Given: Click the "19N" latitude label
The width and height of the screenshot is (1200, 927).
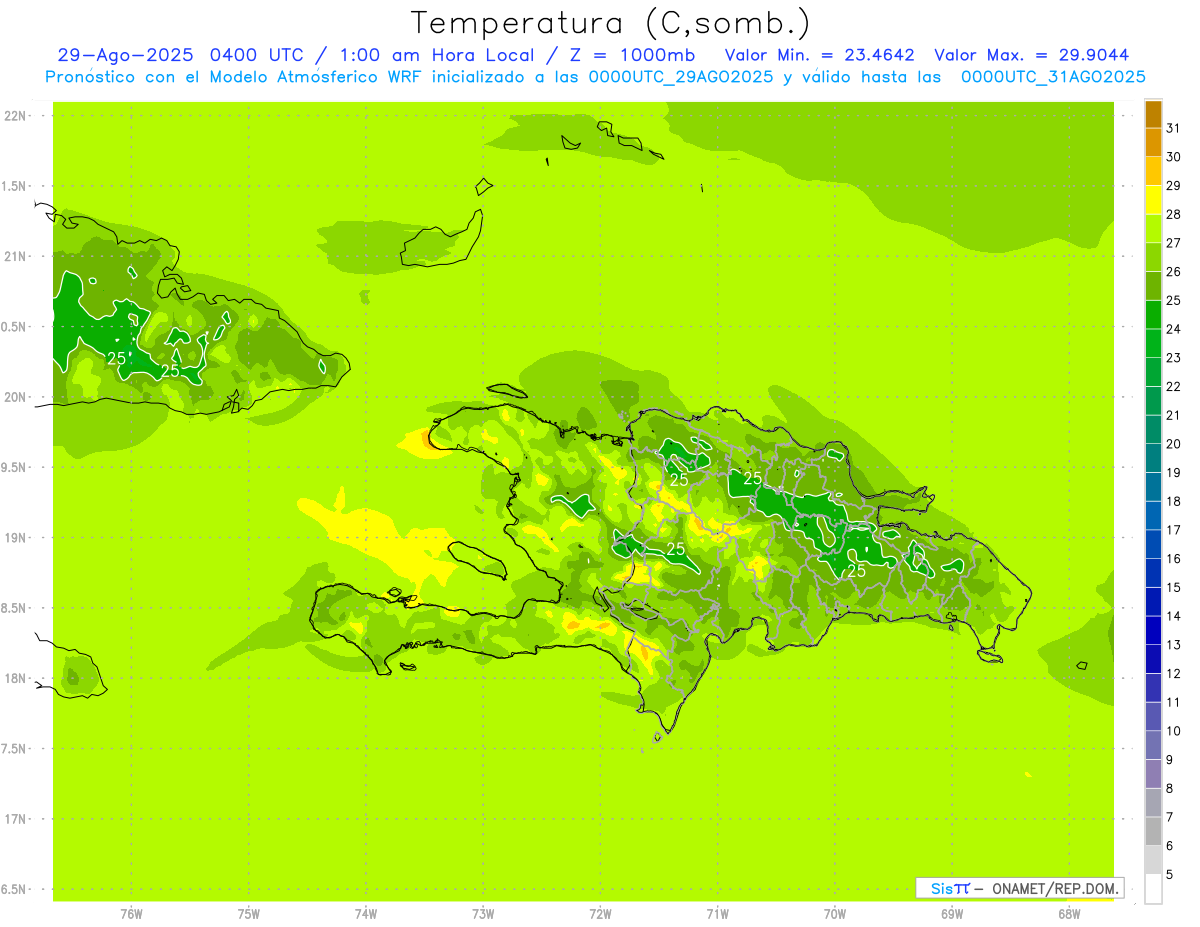Looking at the screenshot, I should [x=16, y=537].
